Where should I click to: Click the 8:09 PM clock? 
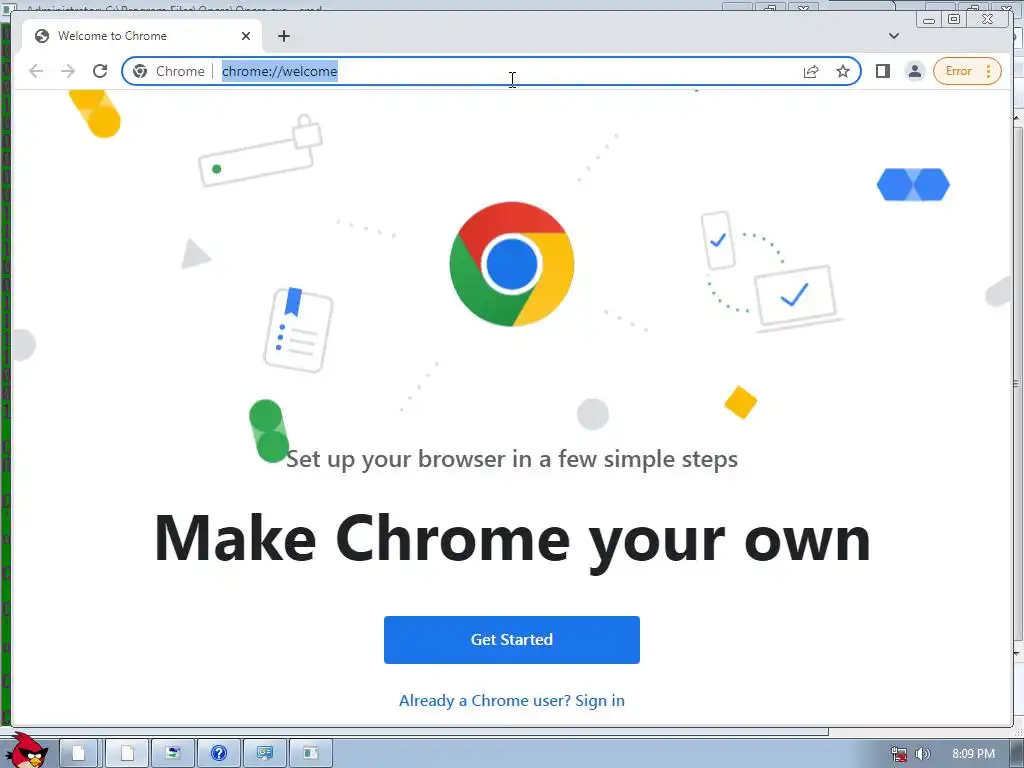pos(973,754)
